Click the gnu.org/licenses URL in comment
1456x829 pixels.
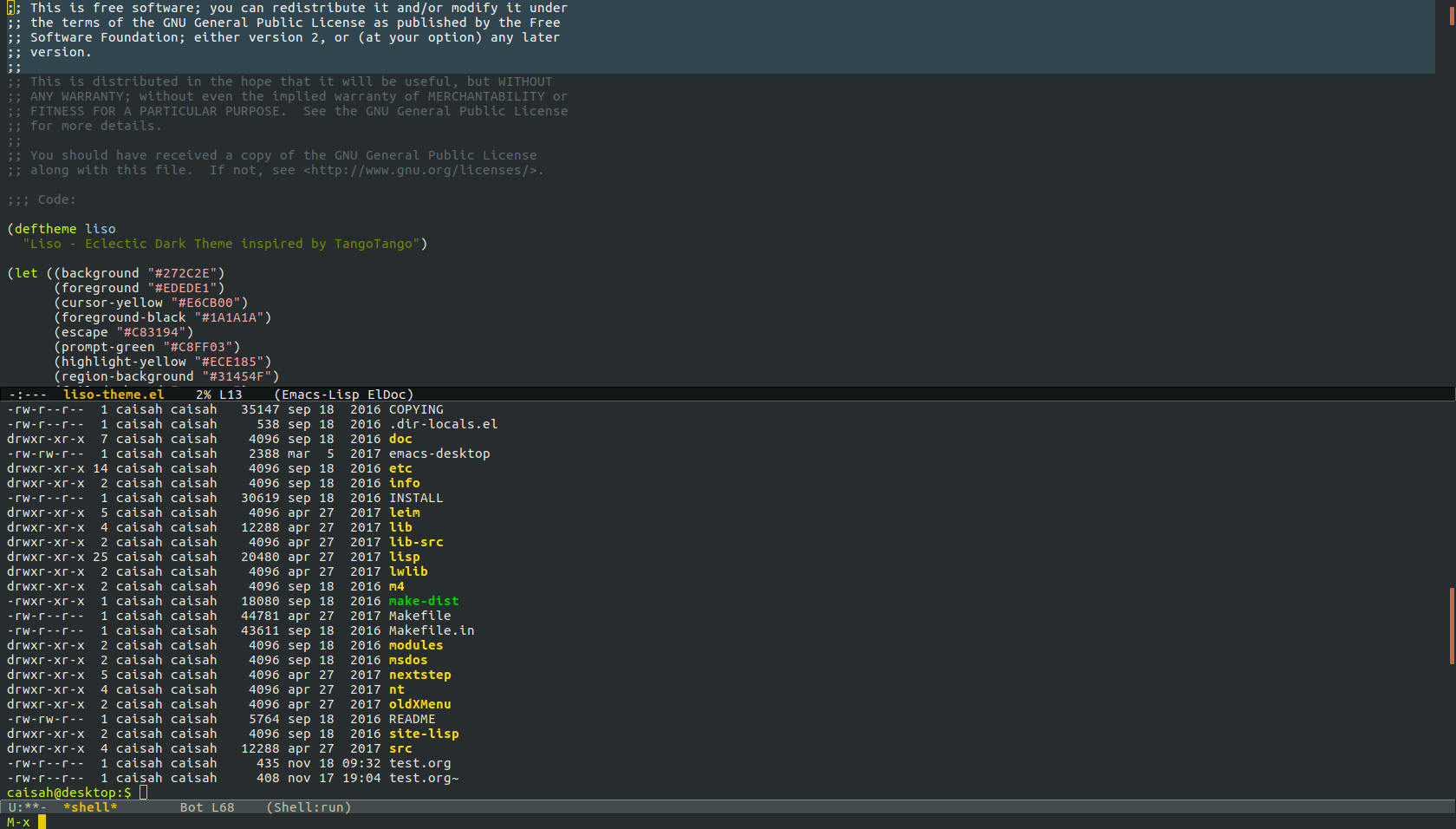419,170
